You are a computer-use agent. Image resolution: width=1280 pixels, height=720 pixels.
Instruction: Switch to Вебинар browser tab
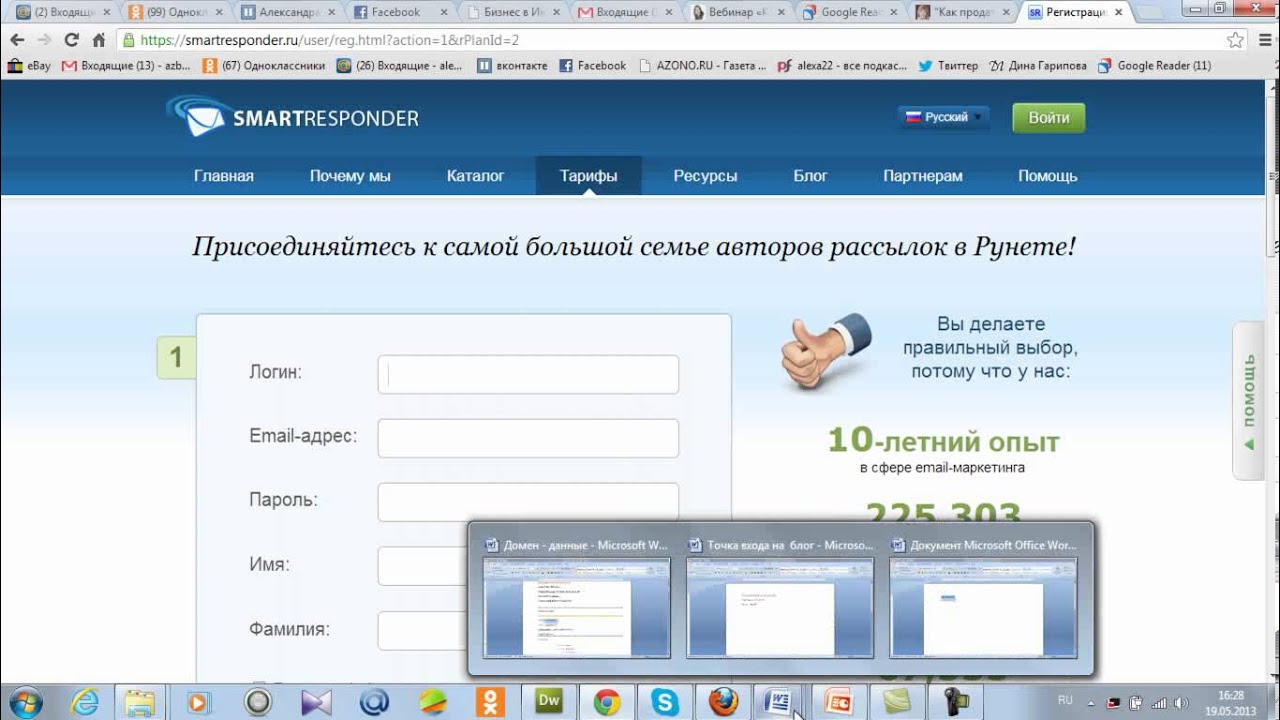point(736,12)
